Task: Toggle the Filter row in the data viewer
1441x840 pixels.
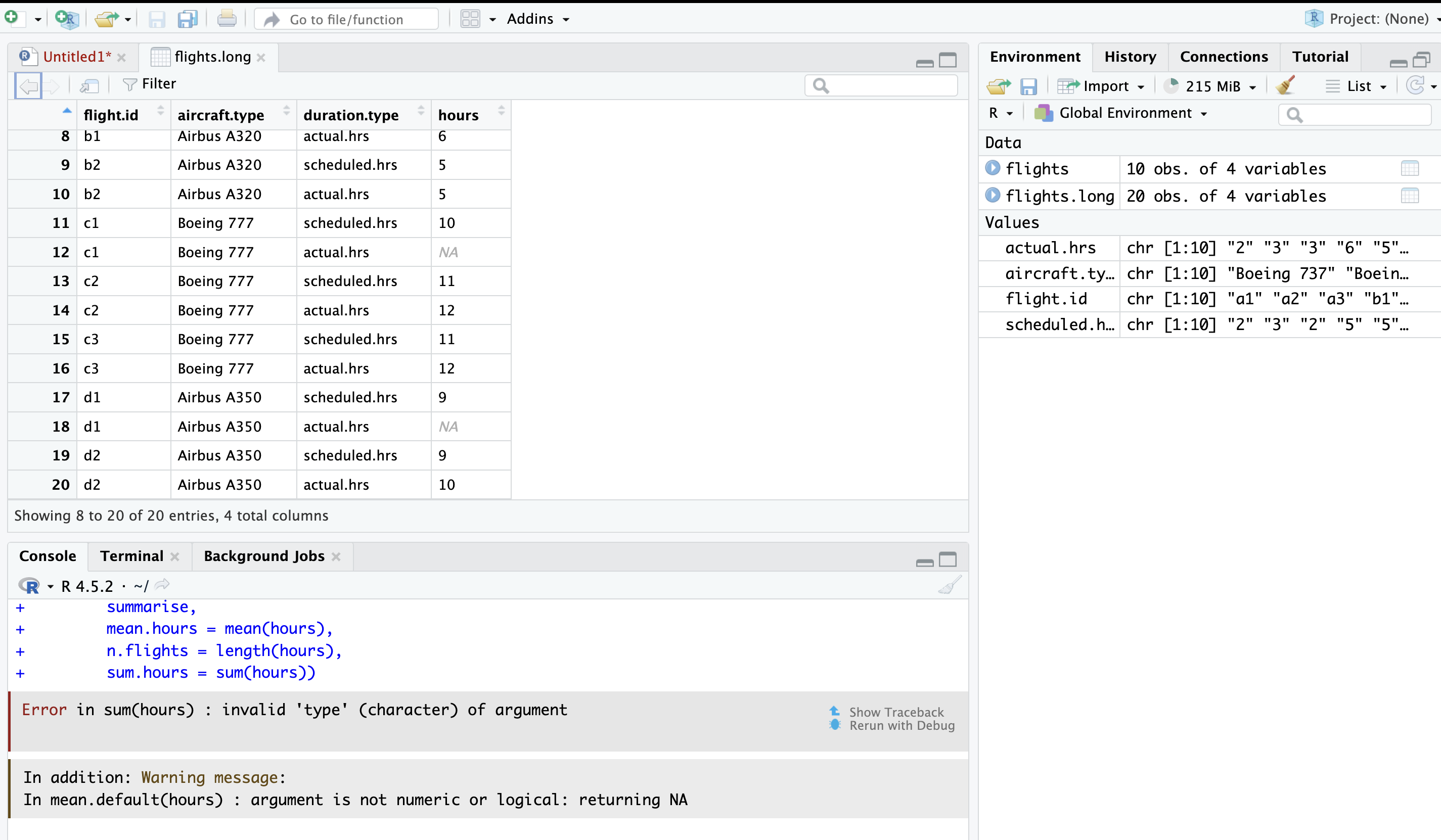Action: [x=149, y=83]
